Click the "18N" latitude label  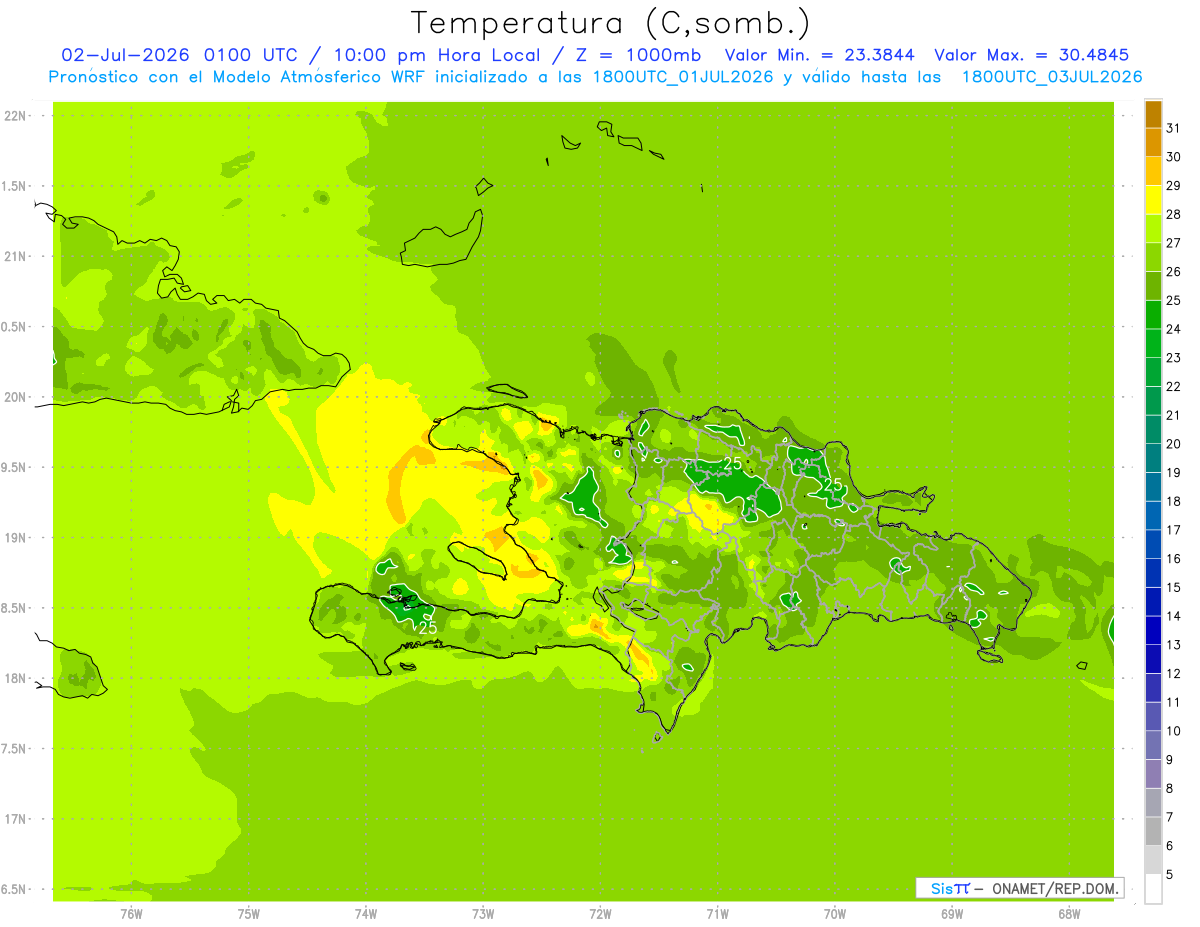[16, 679]
